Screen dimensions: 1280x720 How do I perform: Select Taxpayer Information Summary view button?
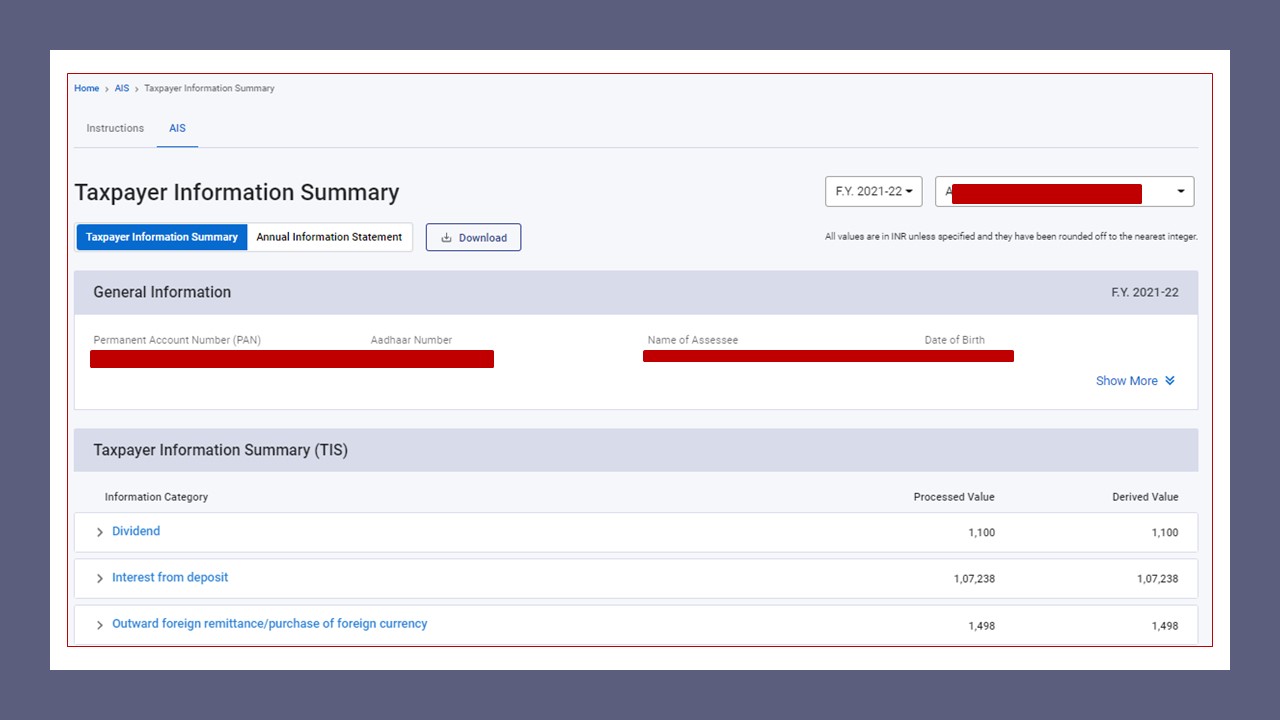click(x=162, y=237)
